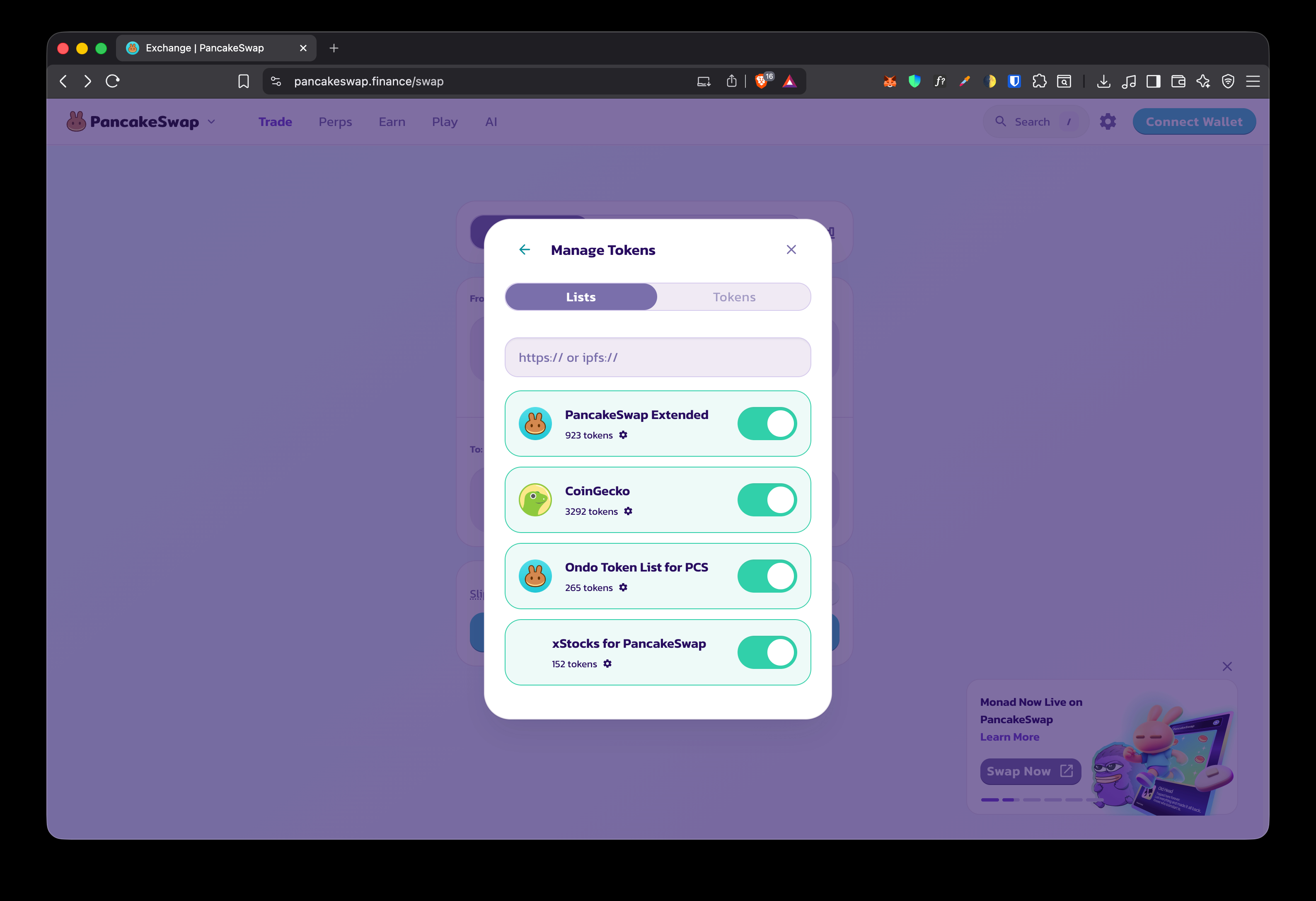Open Brave Rewards triangle icon
1316x901 pixels.
789,82
